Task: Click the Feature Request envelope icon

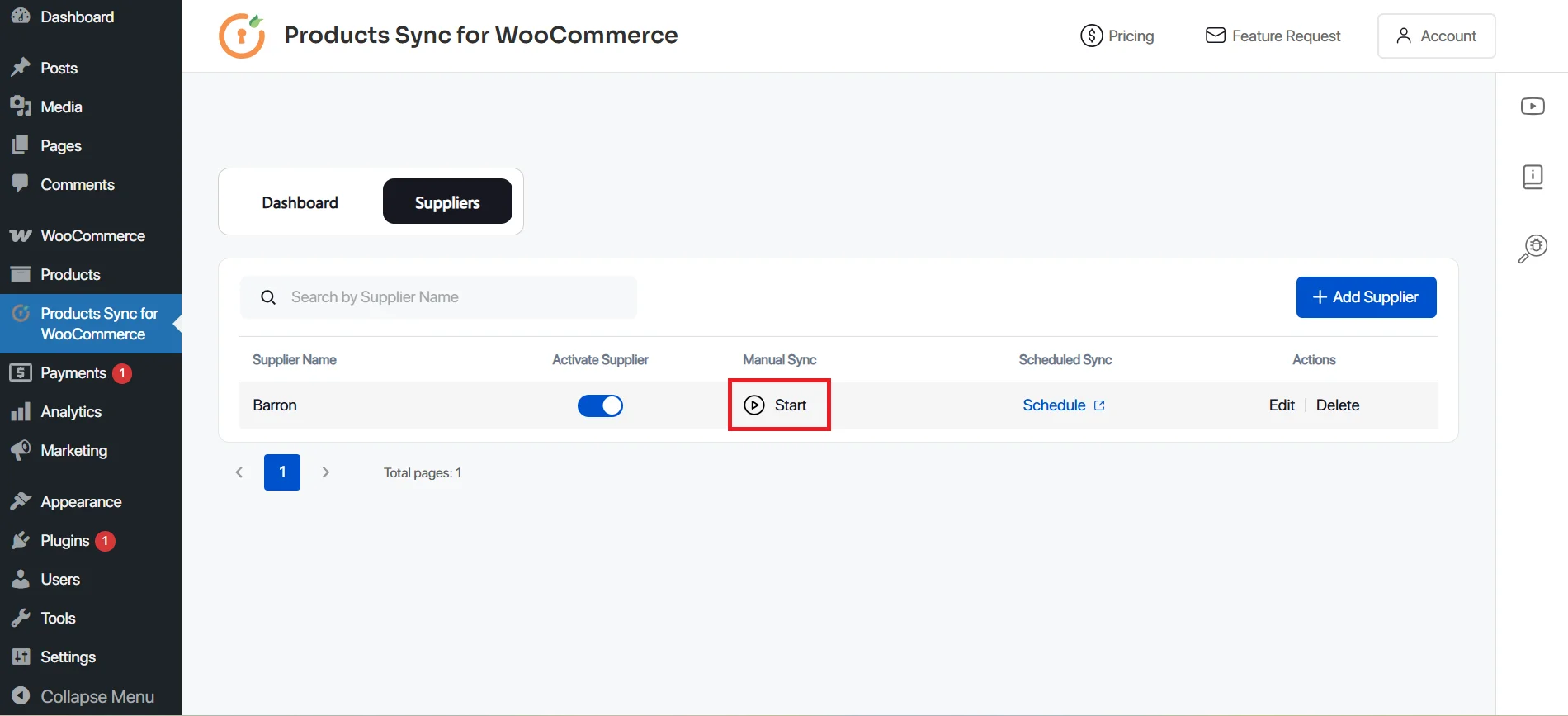Action: 1215,36
